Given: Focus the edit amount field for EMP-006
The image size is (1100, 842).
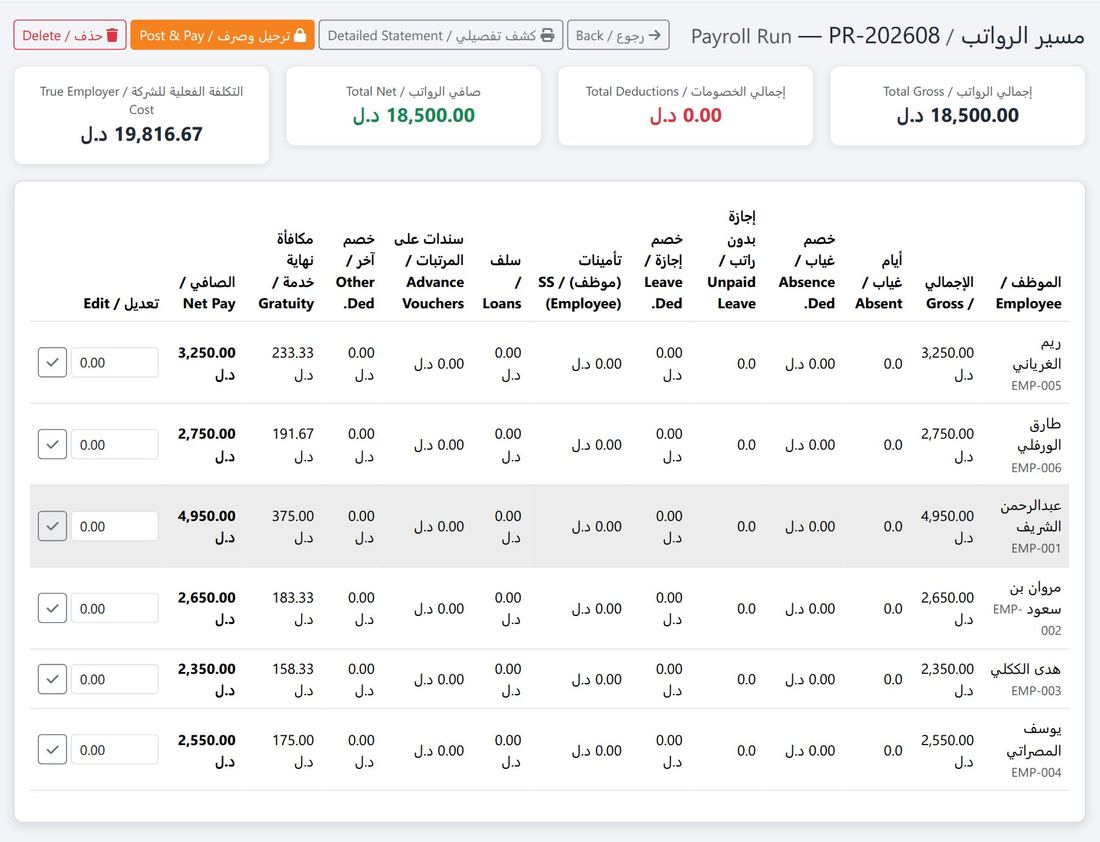Looking at the screenshot, I should coord(114,445).
